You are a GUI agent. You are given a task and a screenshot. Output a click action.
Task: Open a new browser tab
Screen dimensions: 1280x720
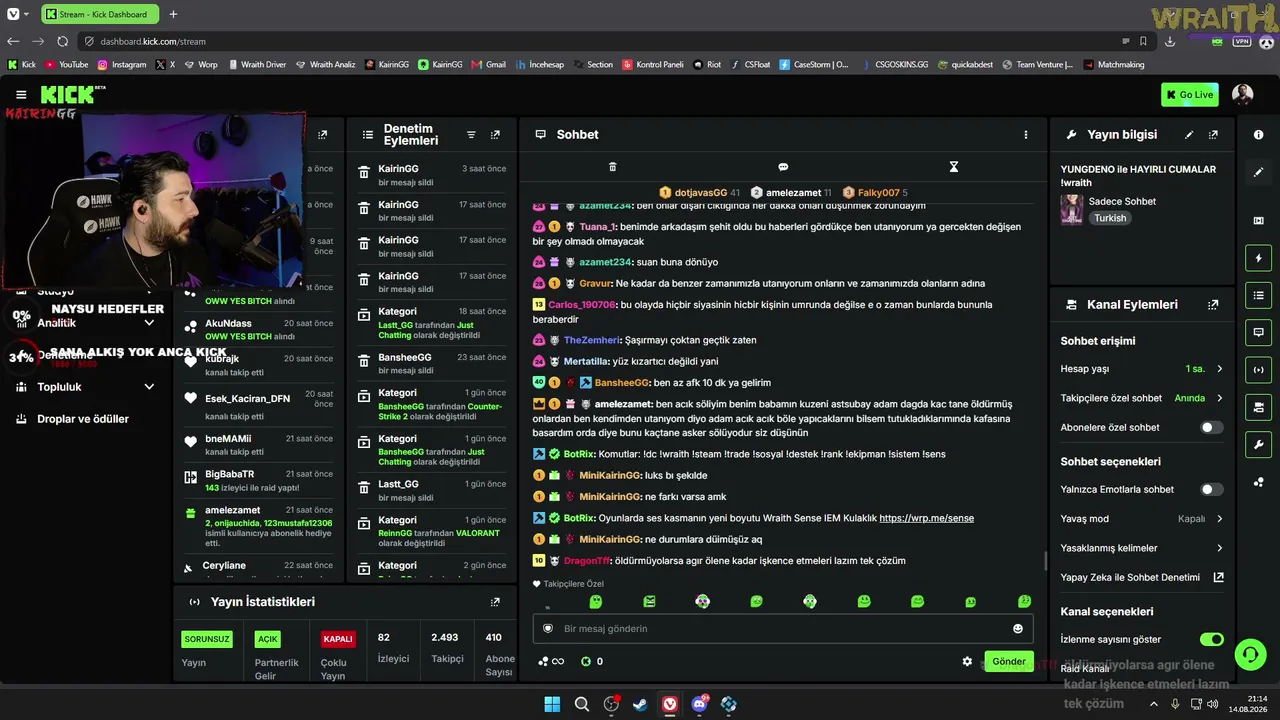tap(173, 14)
